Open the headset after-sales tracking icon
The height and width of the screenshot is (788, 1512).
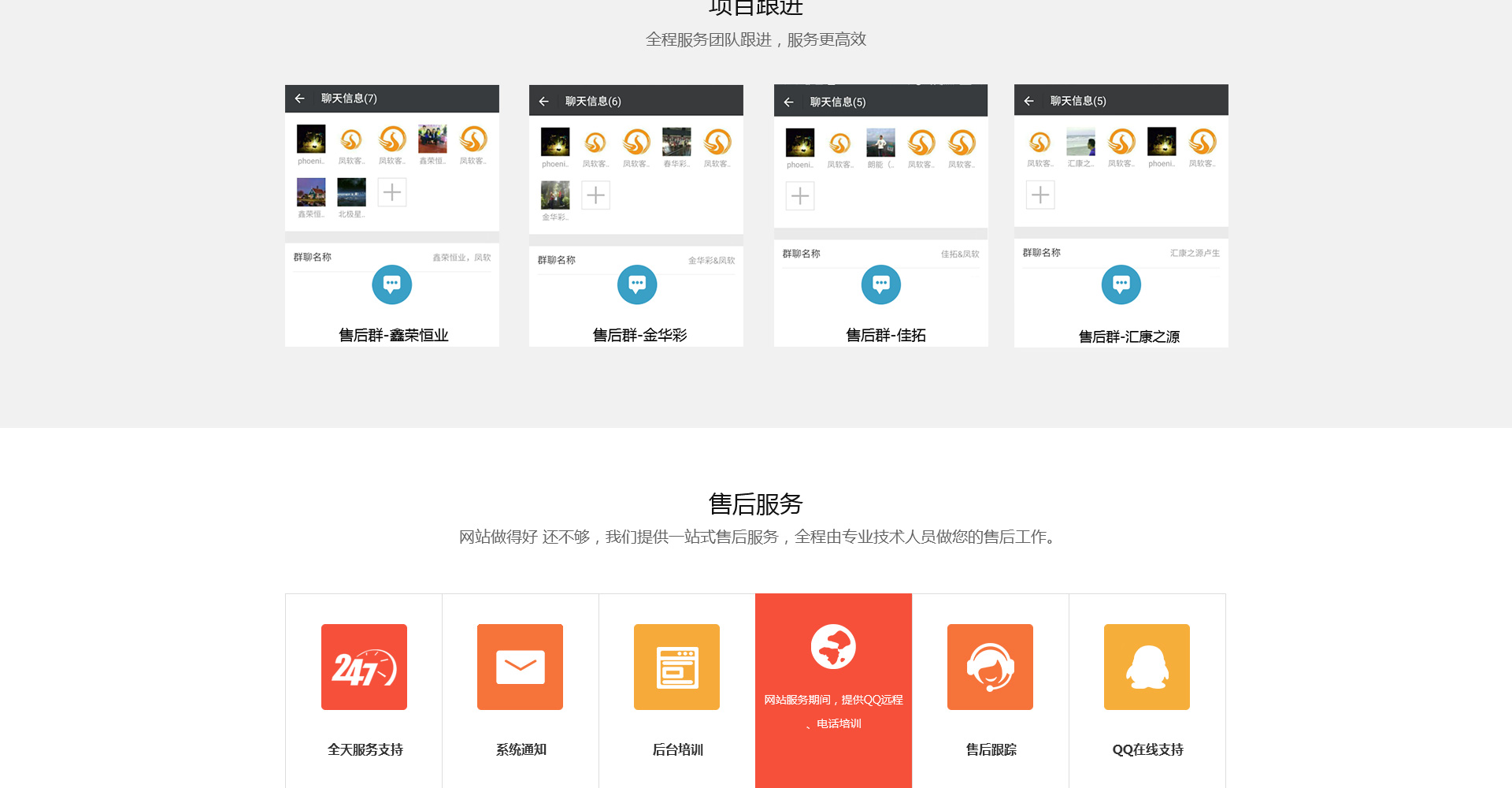pyautogui.click(x=990, y=667)
